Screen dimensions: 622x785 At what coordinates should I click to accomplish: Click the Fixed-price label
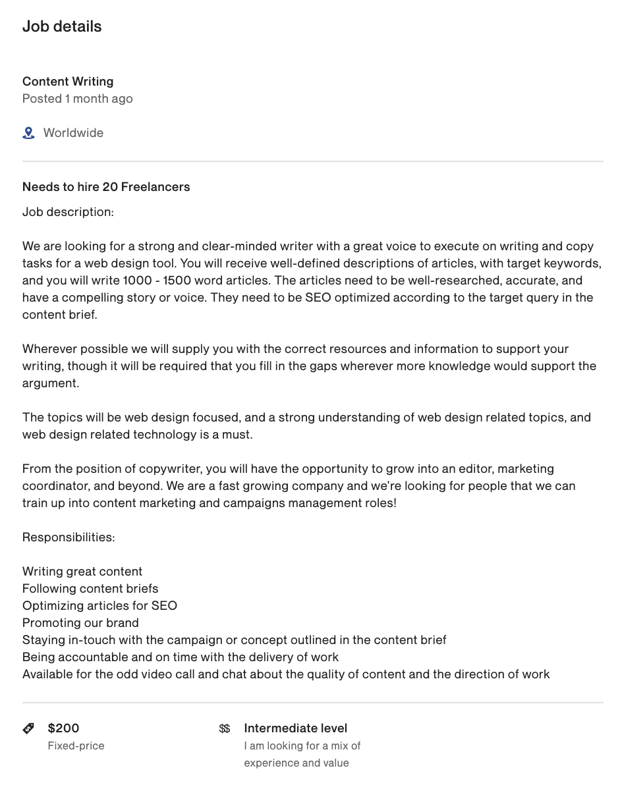(x=76, y=745)
